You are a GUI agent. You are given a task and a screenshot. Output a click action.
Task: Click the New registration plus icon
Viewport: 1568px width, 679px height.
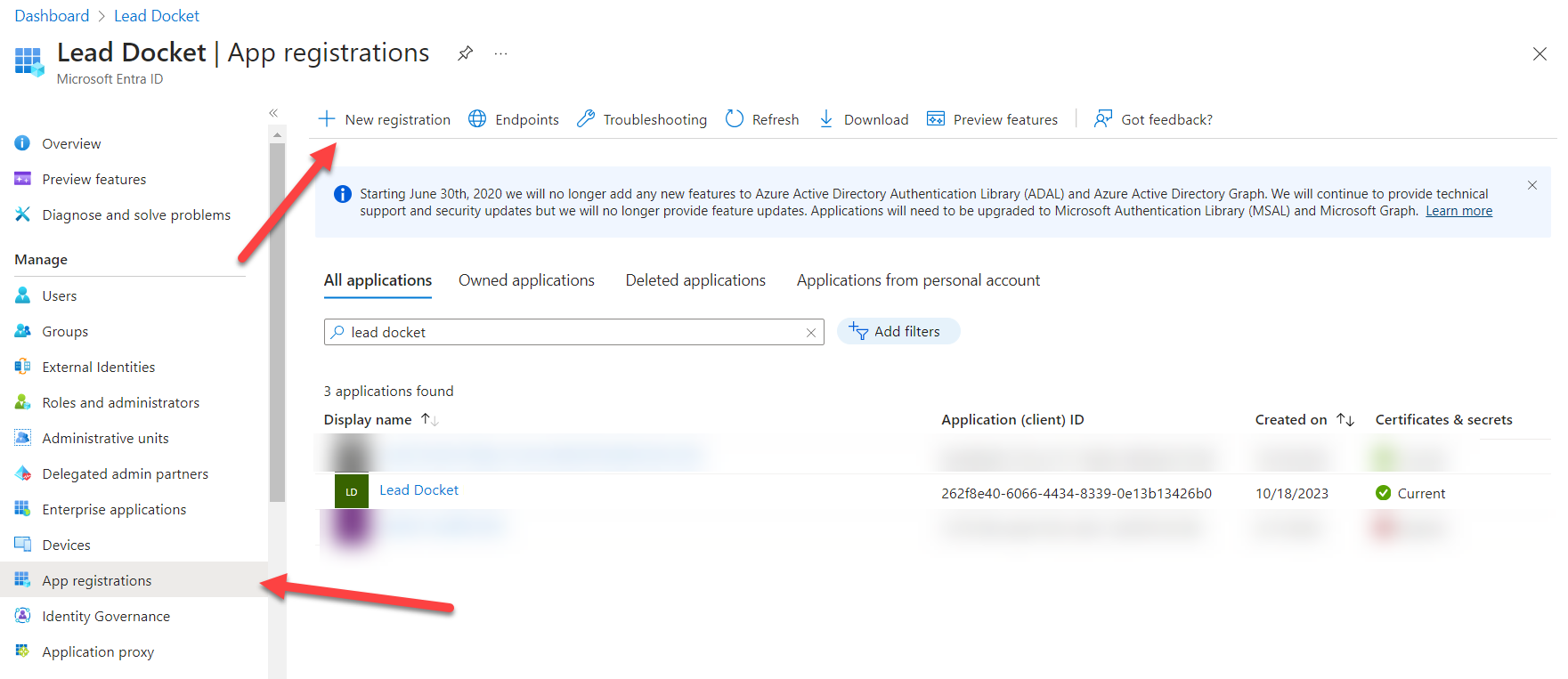[327, 119]
